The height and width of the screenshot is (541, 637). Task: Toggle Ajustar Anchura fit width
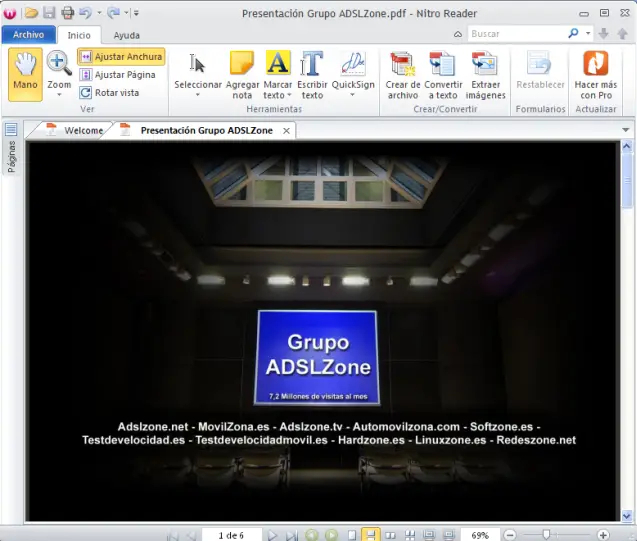[121, 56]
